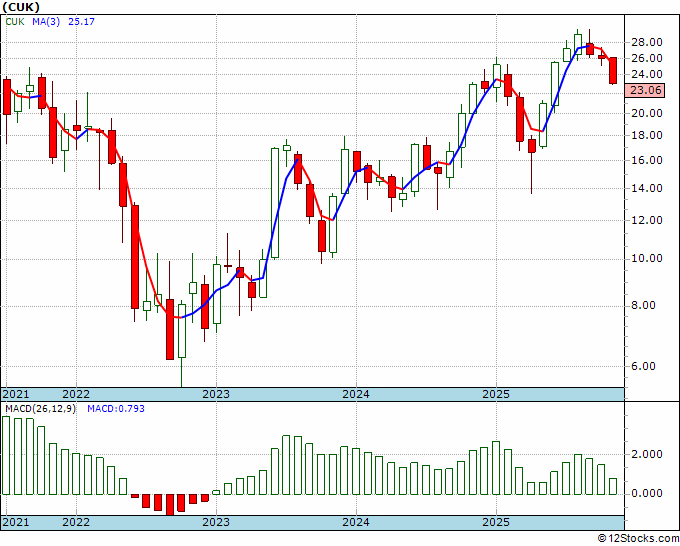
Task: Click the 14.00 price axis label
Action: tap(646, 188)
